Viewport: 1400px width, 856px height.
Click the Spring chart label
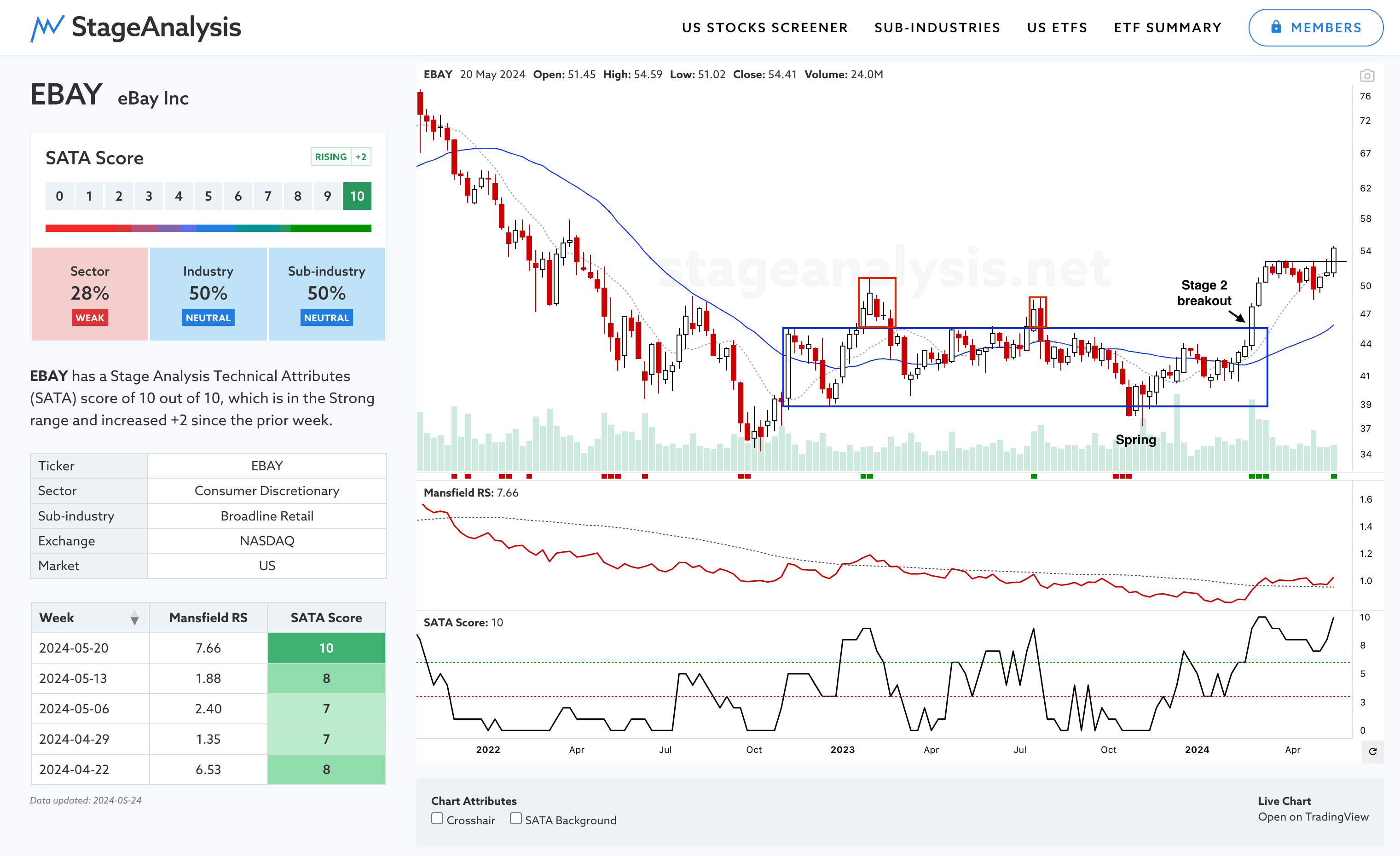(x=1136, y=440)
